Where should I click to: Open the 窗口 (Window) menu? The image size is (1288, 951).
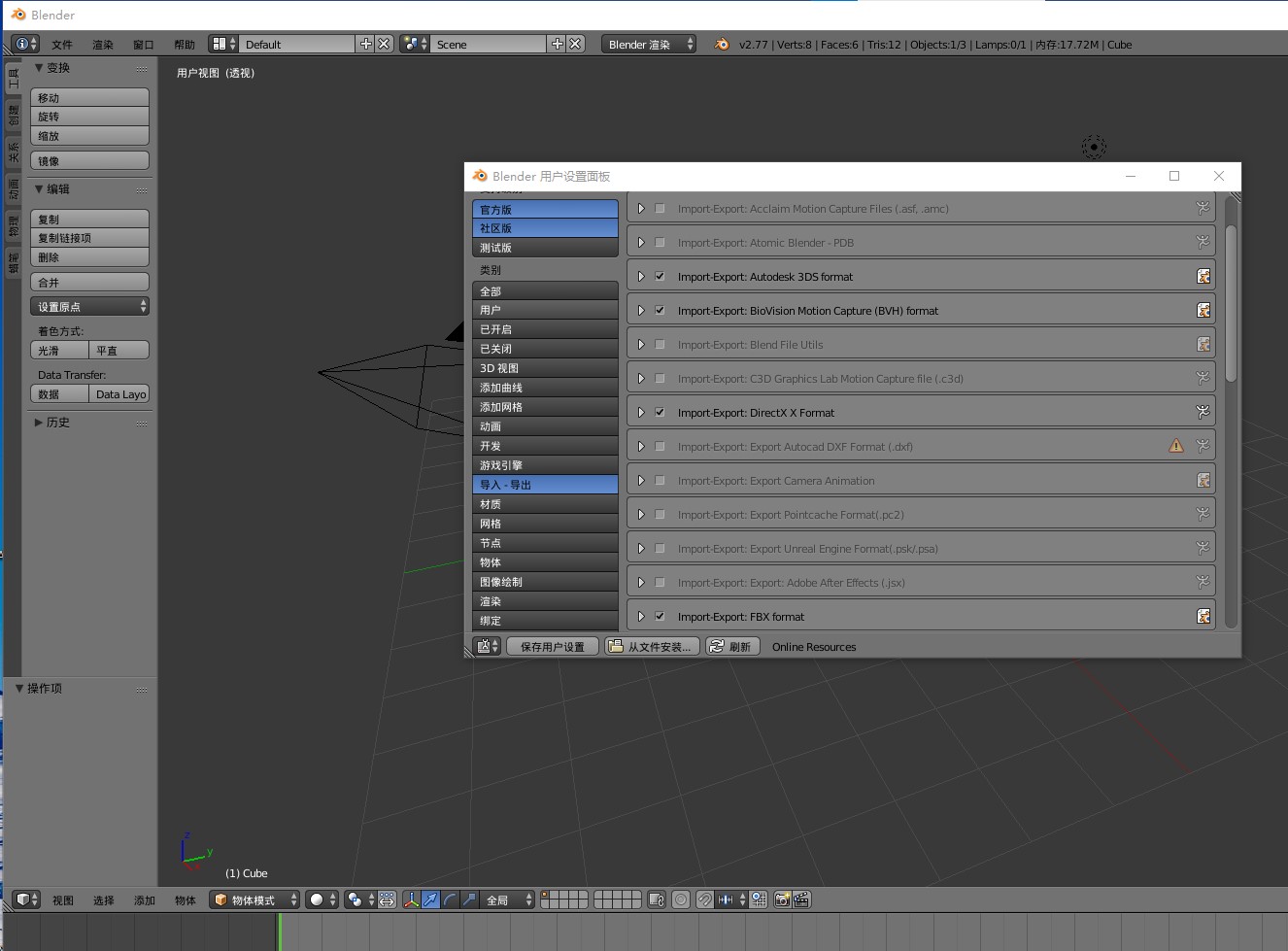coord(144,45)
